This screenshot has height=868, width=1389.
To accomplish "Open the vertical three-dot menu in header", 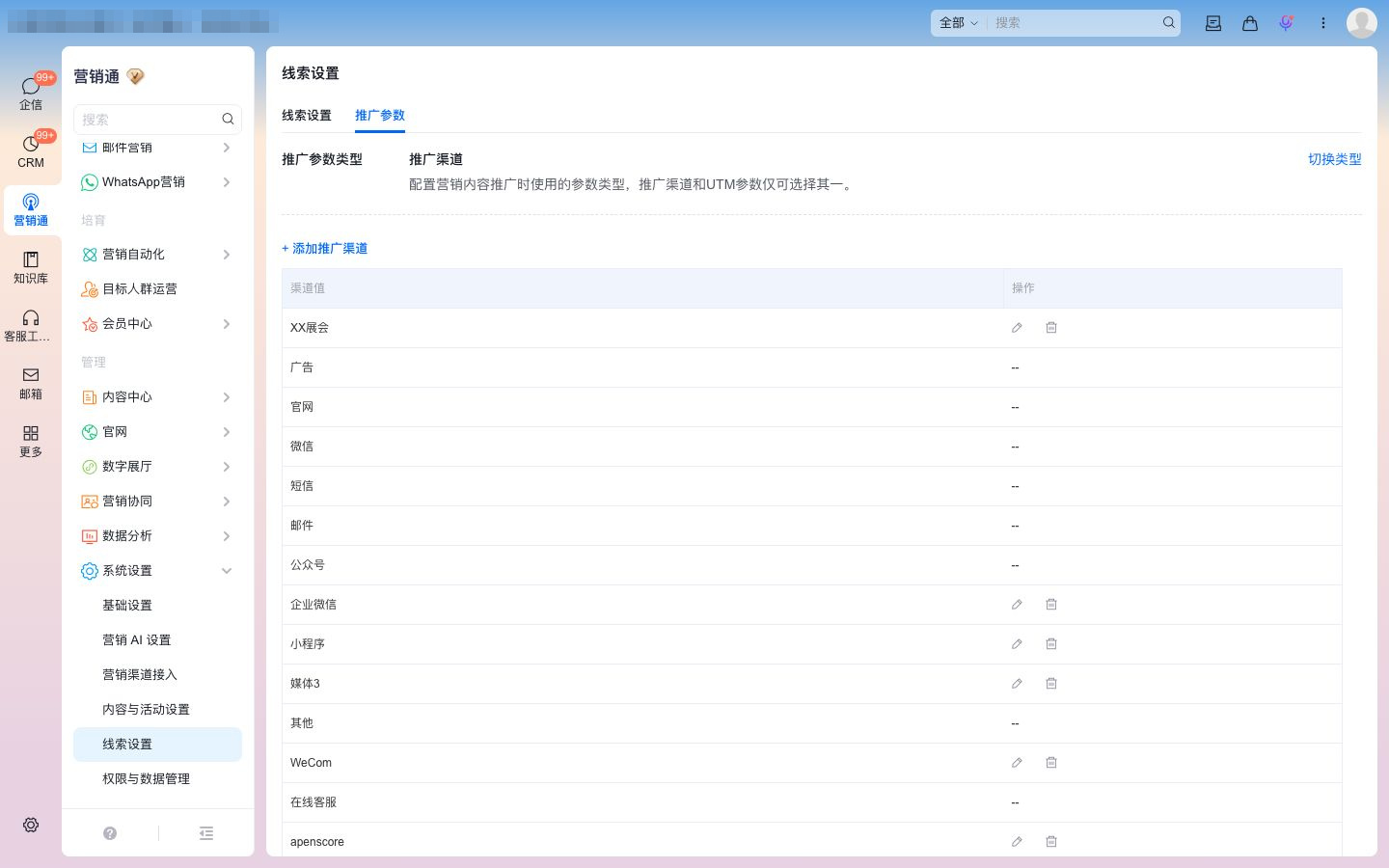I will (1323, 23).
